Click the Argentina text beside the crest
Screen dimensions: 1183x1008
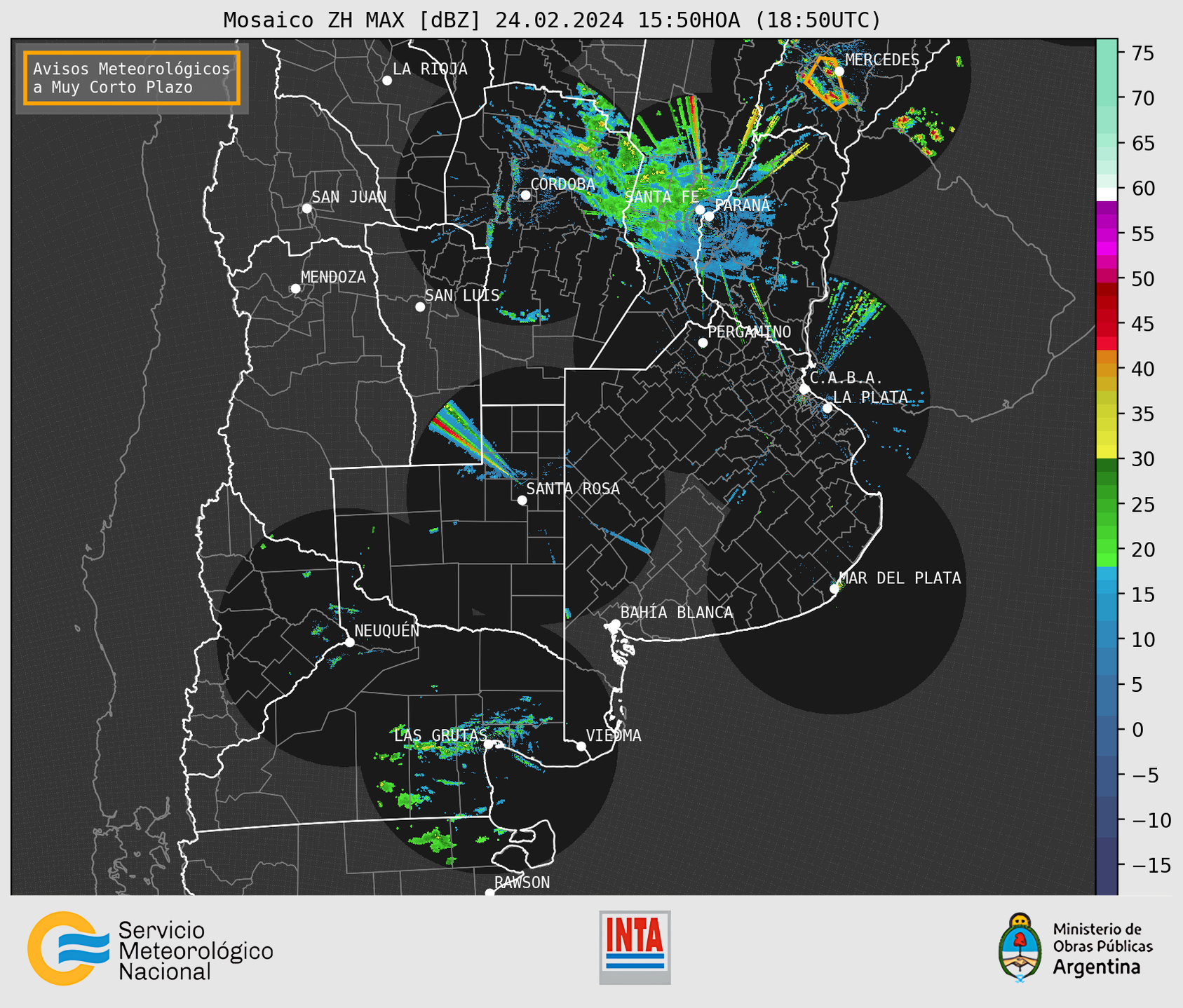click(x=1096, y=968)
